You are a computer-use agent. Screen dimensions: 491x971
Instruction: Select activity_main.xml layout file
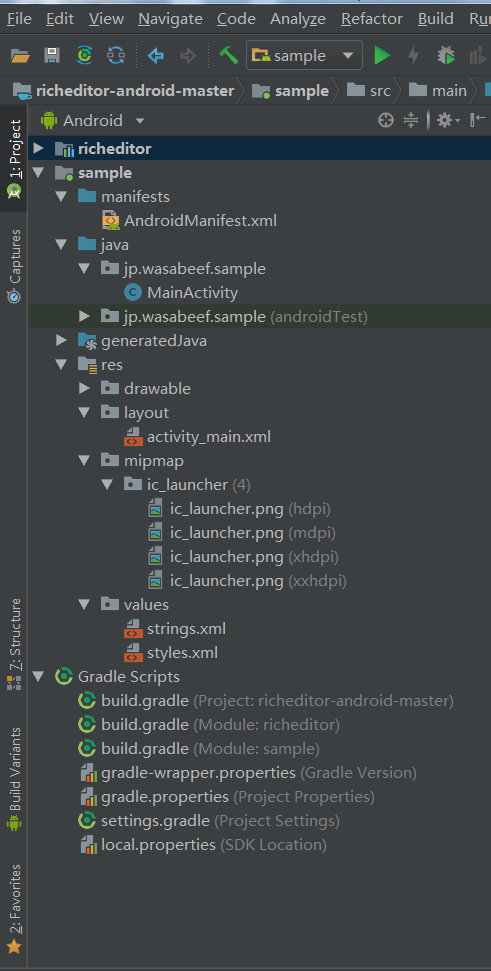[x=209, y=437]
